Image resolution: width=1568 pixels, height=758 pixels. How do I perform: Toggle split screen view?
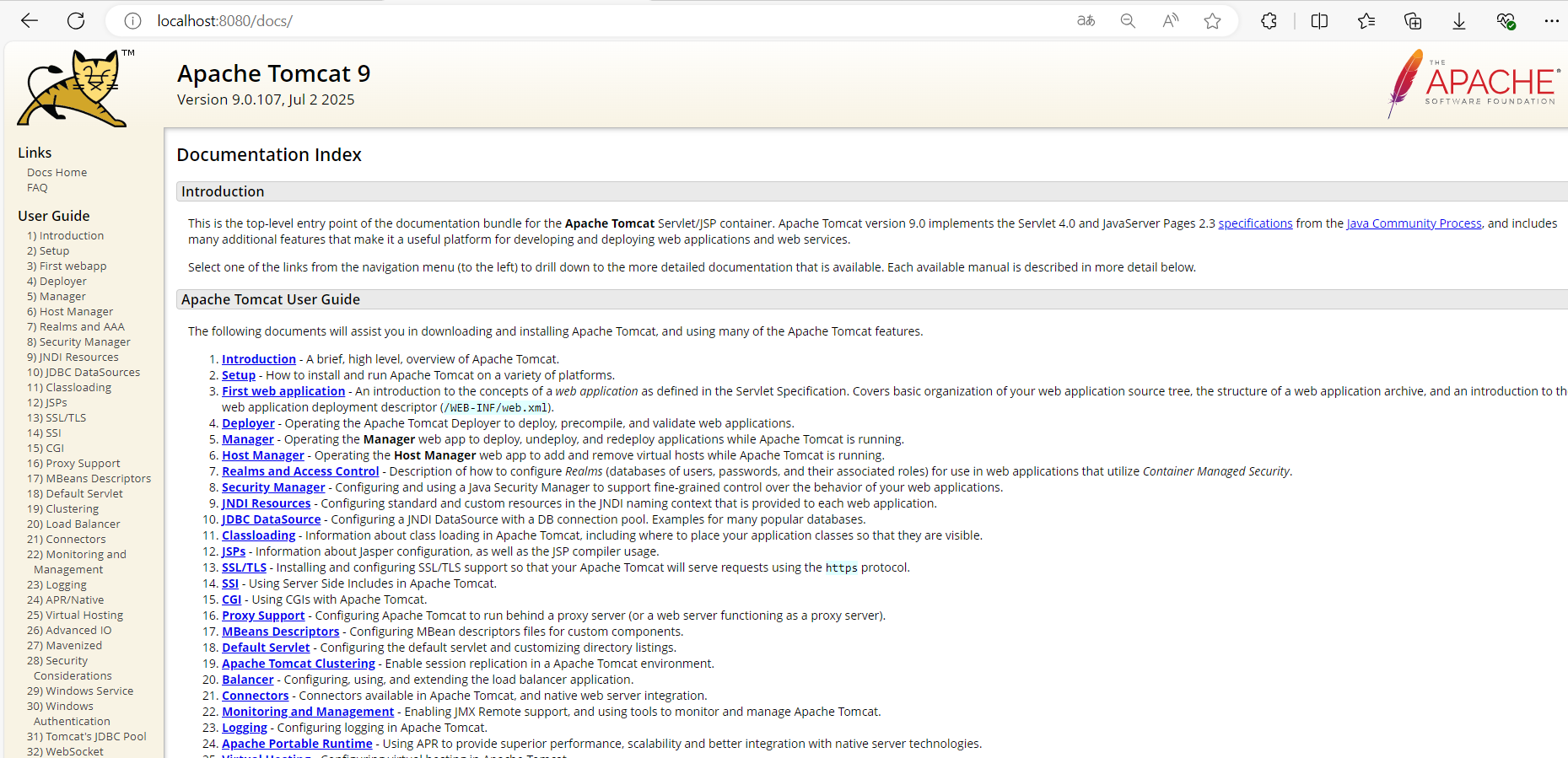tap(1320, 21)
